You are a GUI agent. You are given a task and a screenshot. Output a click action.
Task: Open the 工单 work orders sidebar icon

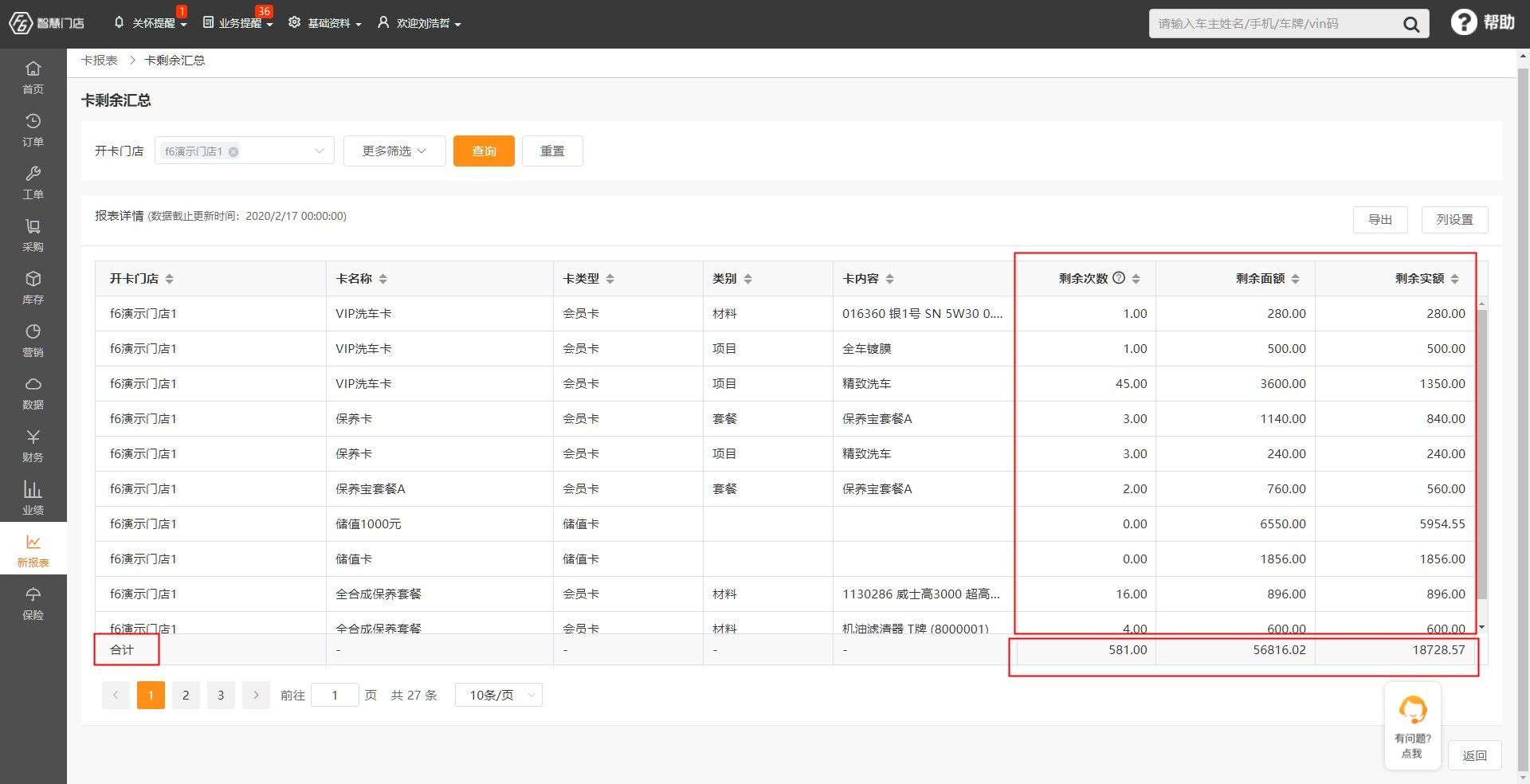(33, 182)
